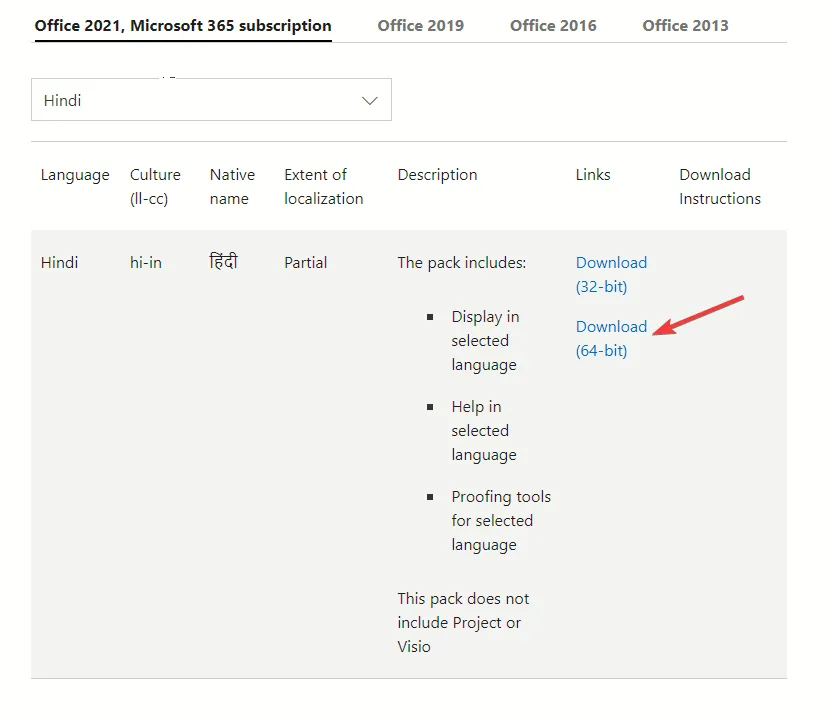Click the Links column header
This screenshot has height=717, width=829.
pos(593,174)
